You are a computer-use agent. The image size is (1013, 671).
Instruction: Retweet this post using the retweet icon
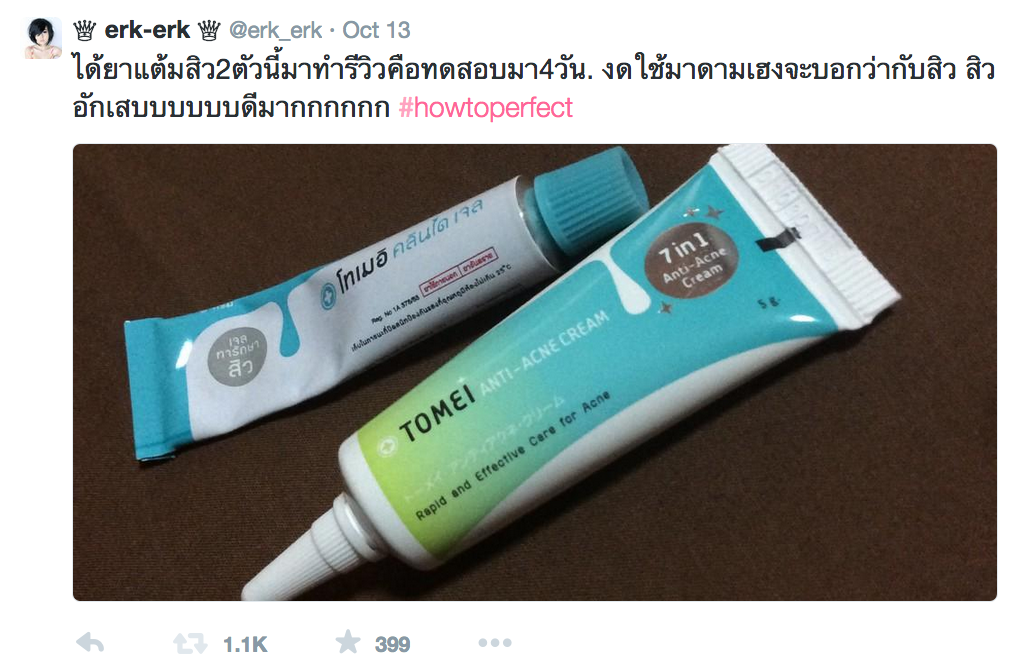point(190,643)
